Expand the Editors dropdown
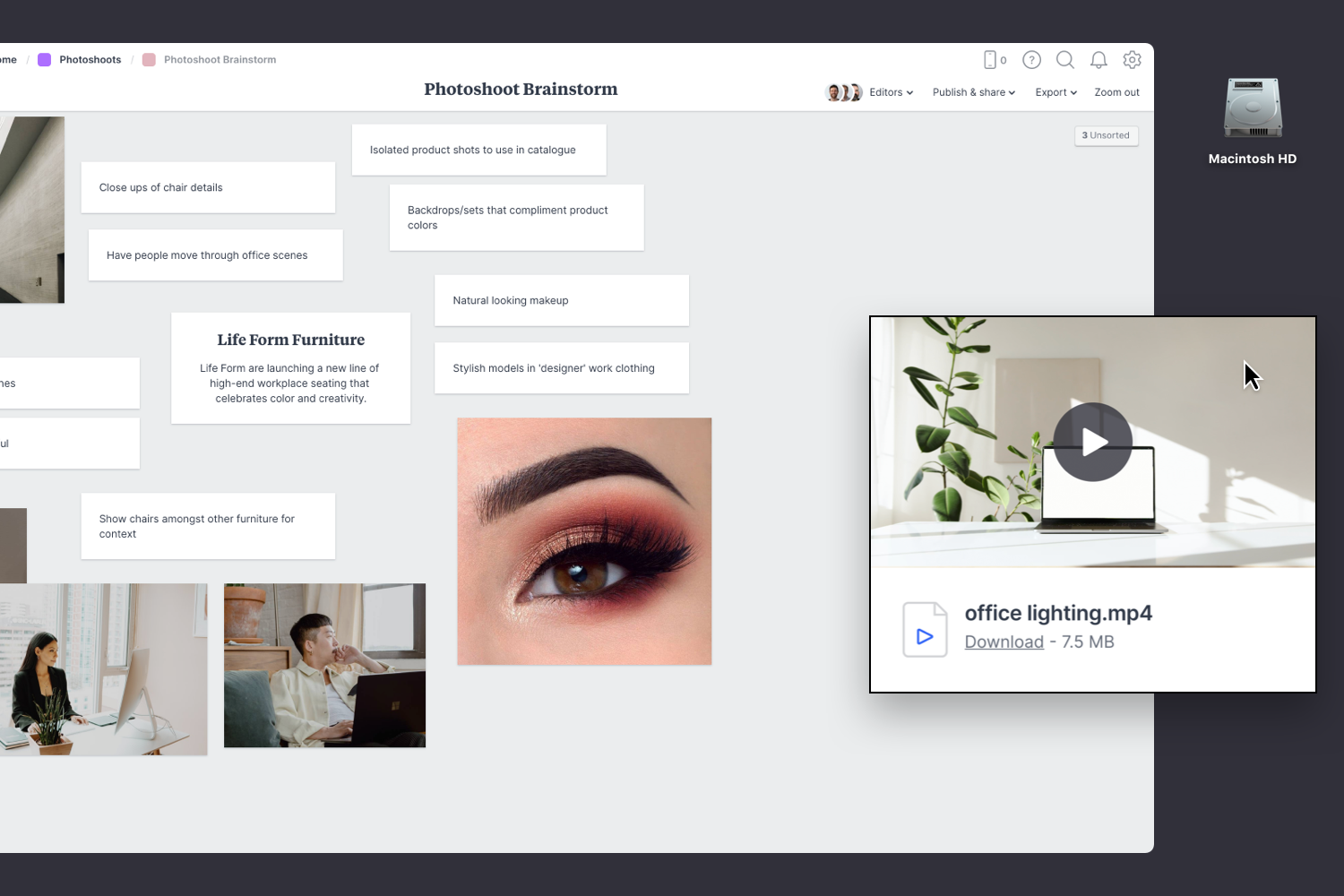The width and height of the screenshot is (1344, 896). tap(891, 92)
